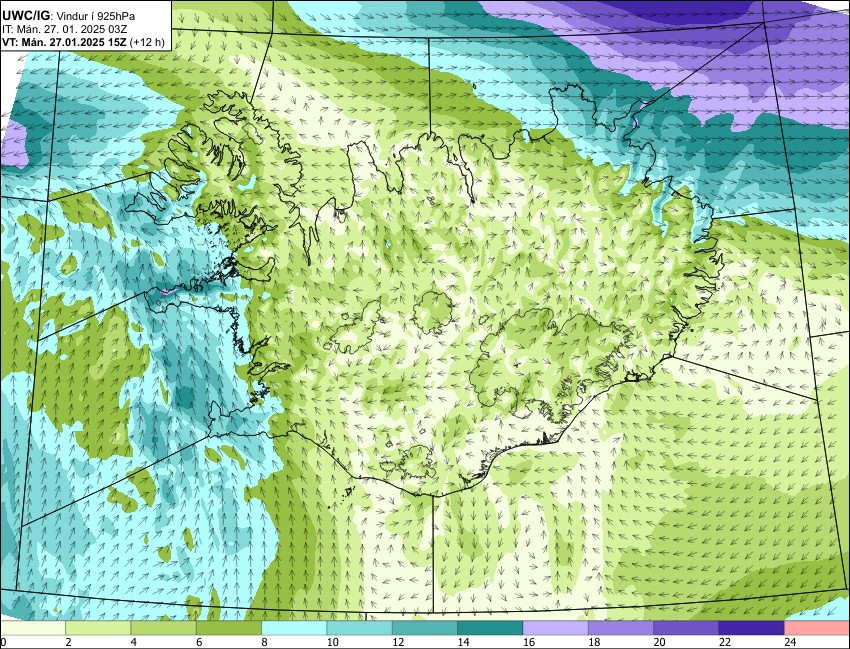
Task: Click the legend scale label '0'
Action: coord(3,642)
